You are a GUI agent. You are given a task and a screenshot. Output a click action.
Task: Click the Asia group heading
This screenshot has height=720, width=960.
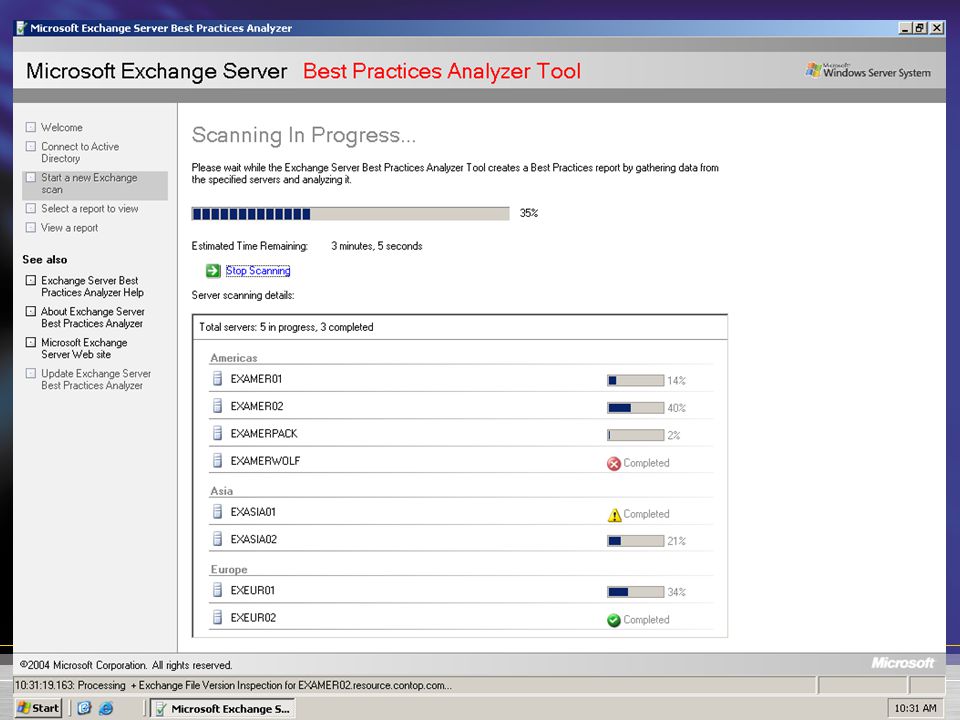click(222, 491)
